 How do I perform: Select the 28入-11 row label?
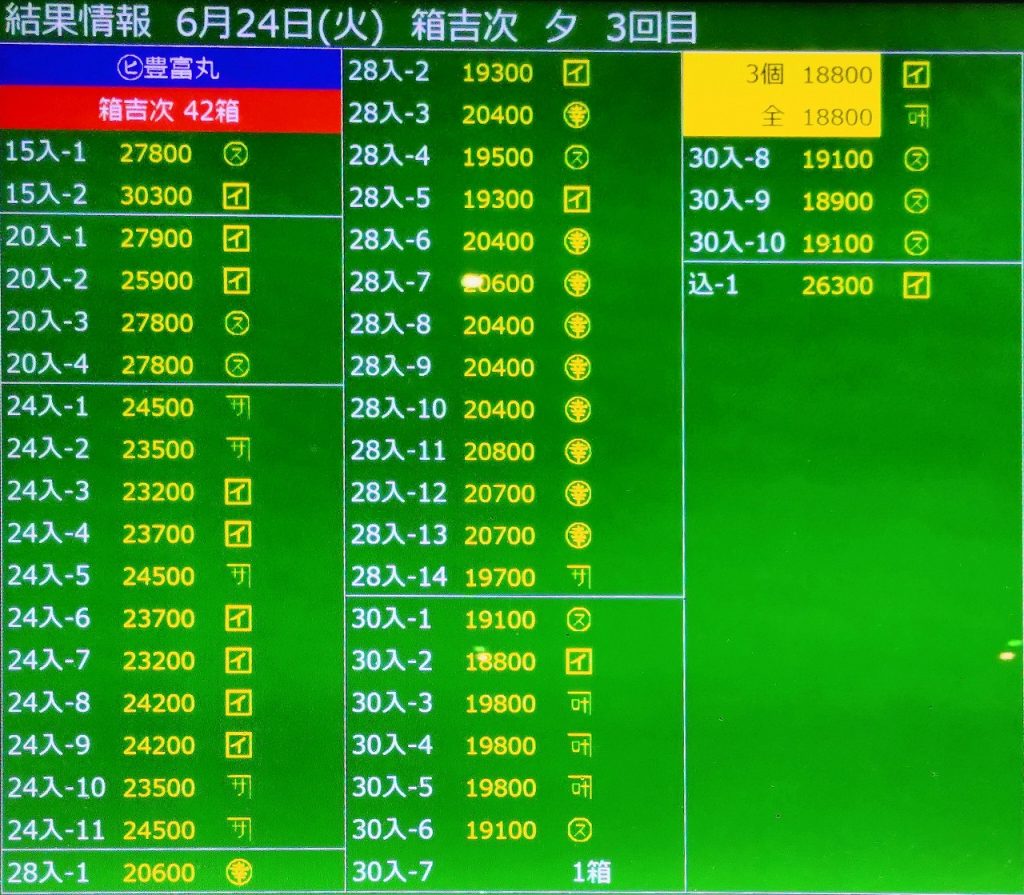click(x=398, y=451)
